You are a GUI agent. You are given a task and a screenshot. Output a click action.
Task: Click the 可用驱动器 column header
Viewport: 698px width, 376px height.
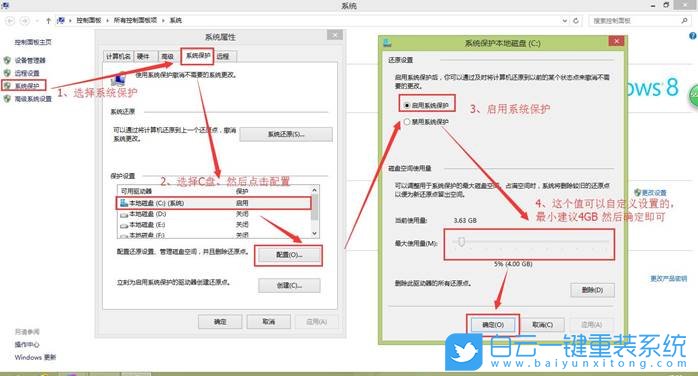coord(137,191)
